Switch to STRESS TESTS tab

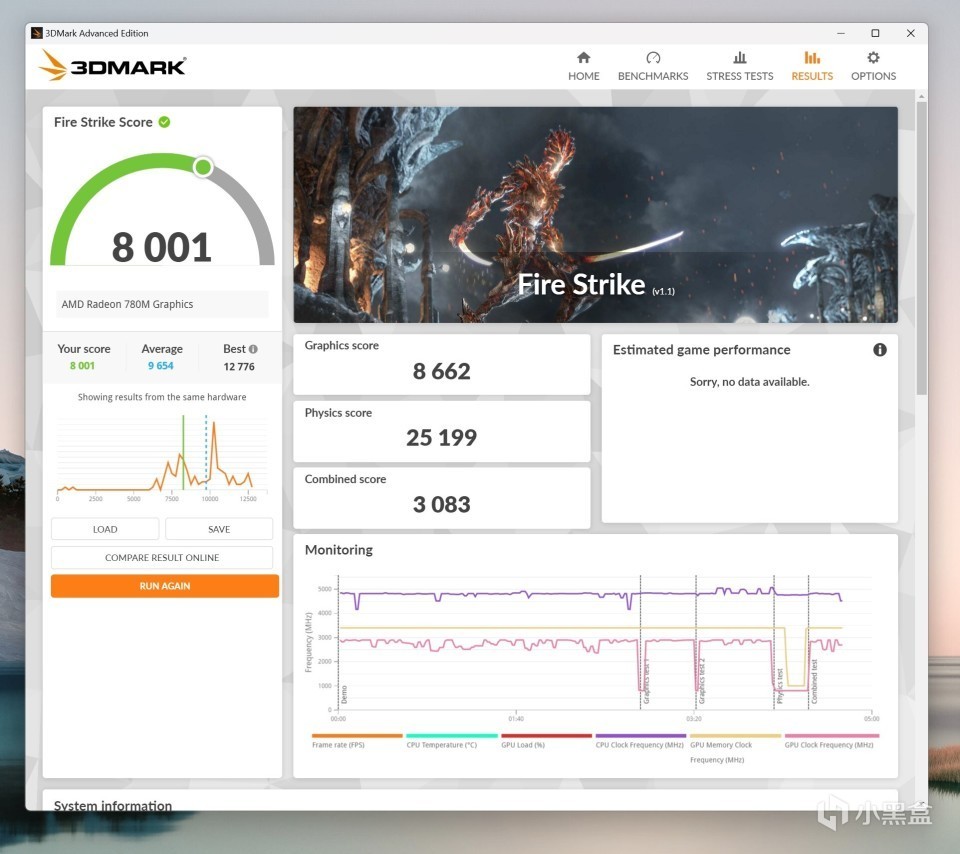click(740, 66)
